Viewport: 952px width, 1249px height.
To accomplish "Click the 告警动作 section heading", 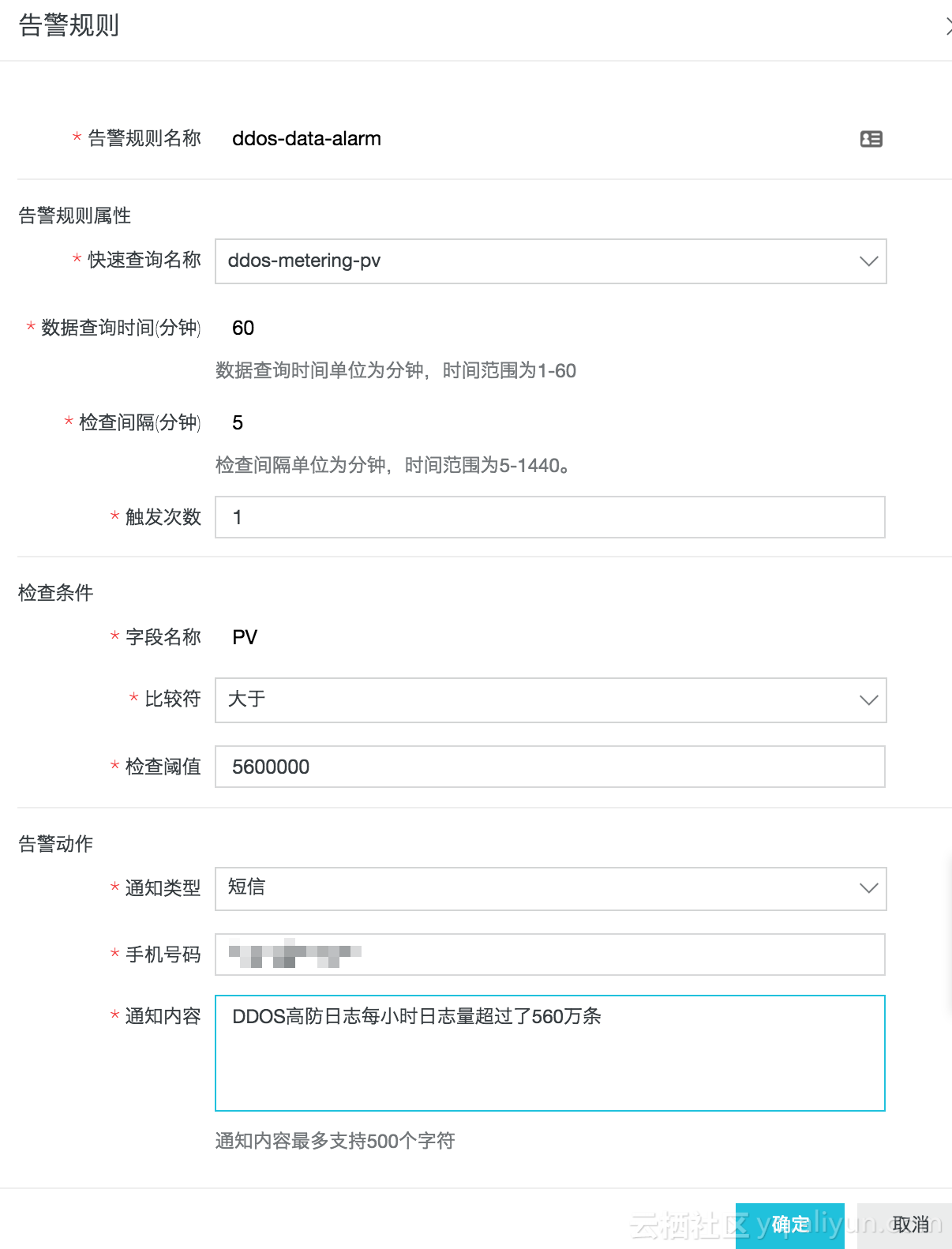I will (56, 844).
